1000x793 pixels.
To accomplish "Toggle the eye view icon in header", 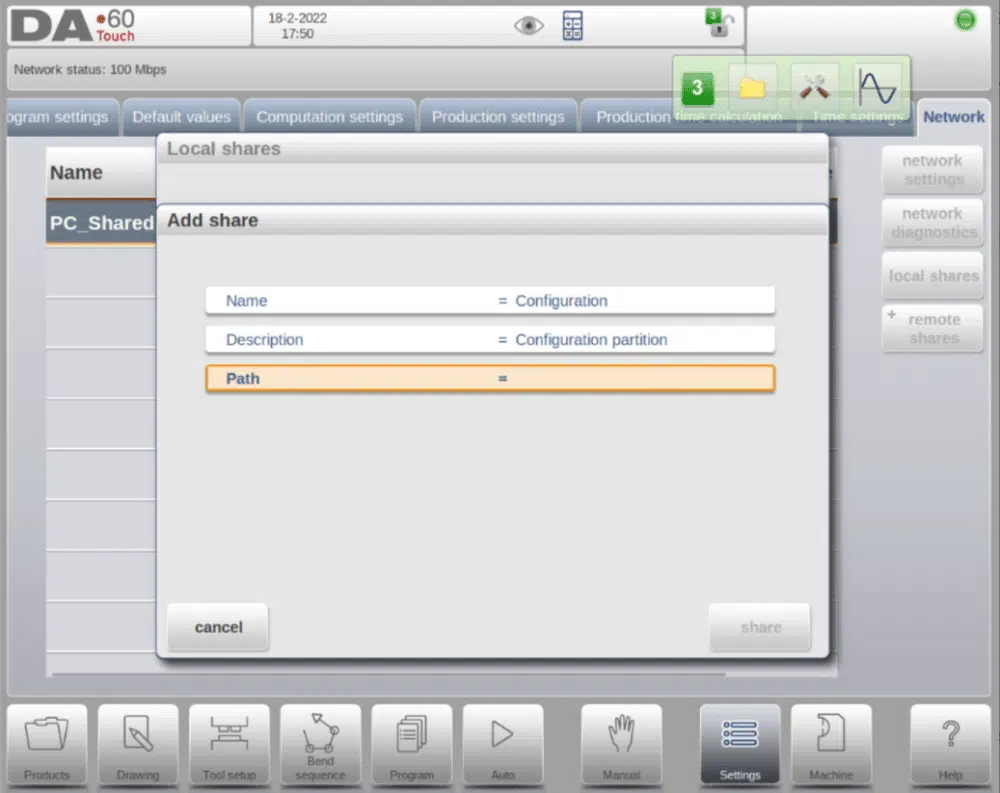I will [x=528, y=26].
